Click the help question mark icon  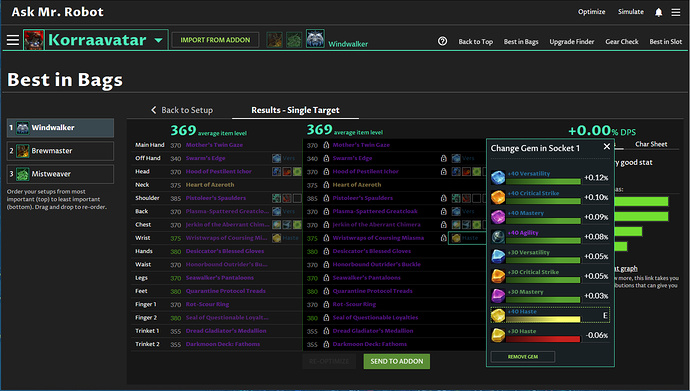tap(442, 41)
